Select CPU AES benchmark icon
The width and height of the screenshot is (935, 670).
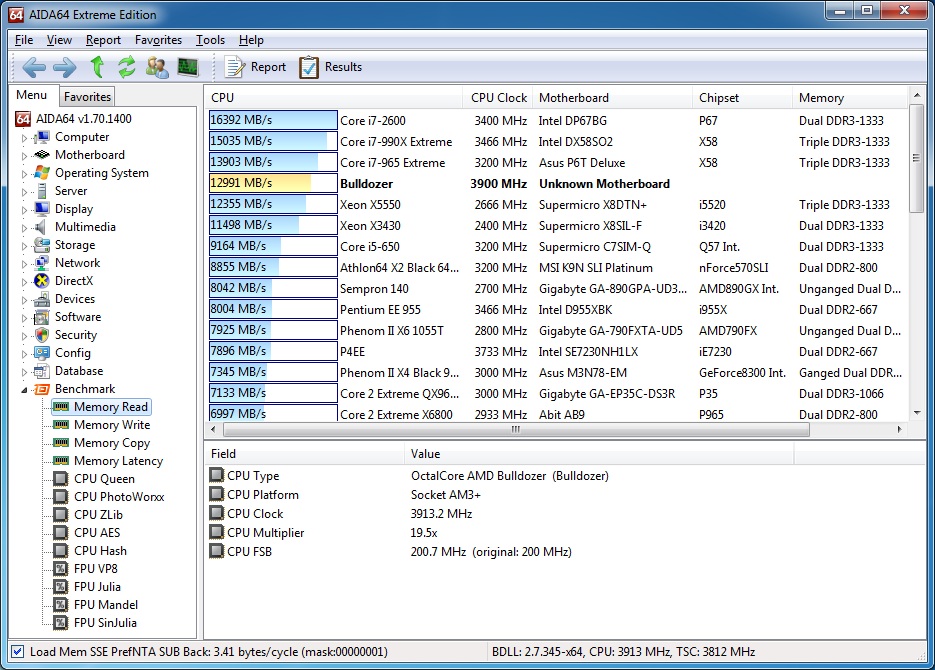click(x=61, y=532)
